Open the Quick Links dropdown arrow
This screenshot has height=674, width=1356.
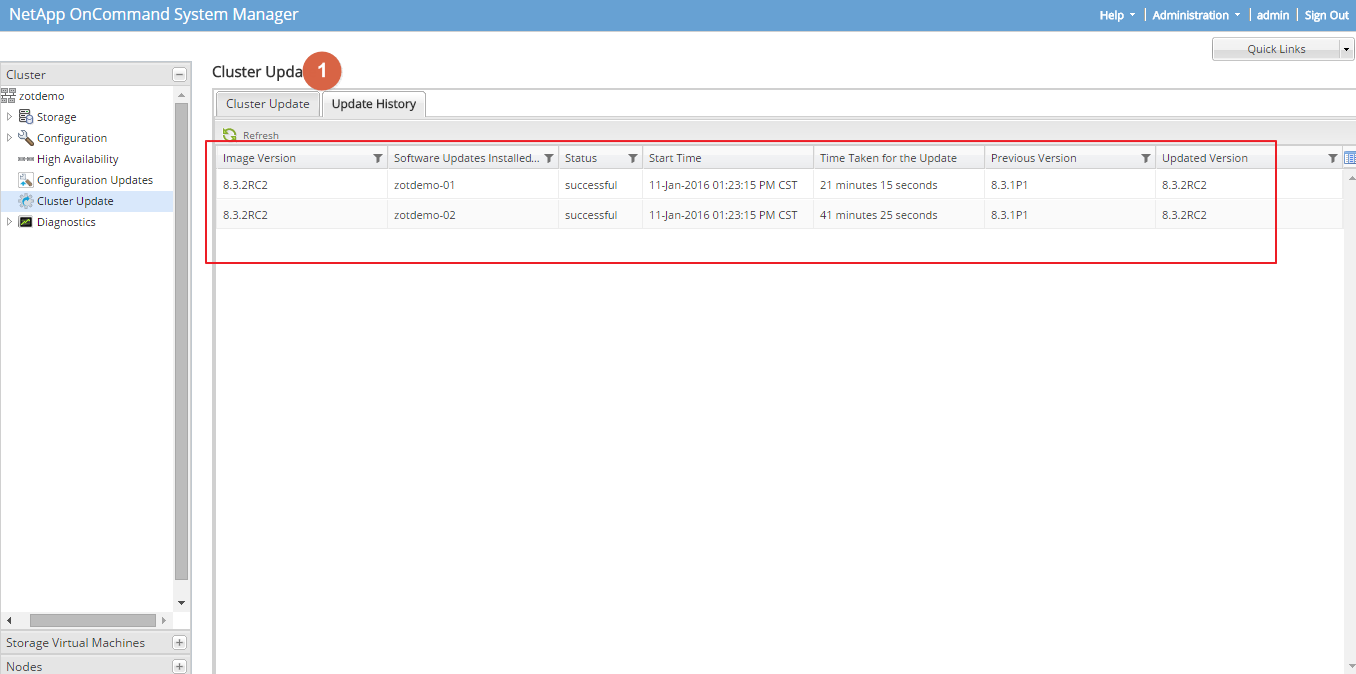[x=1346, y=49]
